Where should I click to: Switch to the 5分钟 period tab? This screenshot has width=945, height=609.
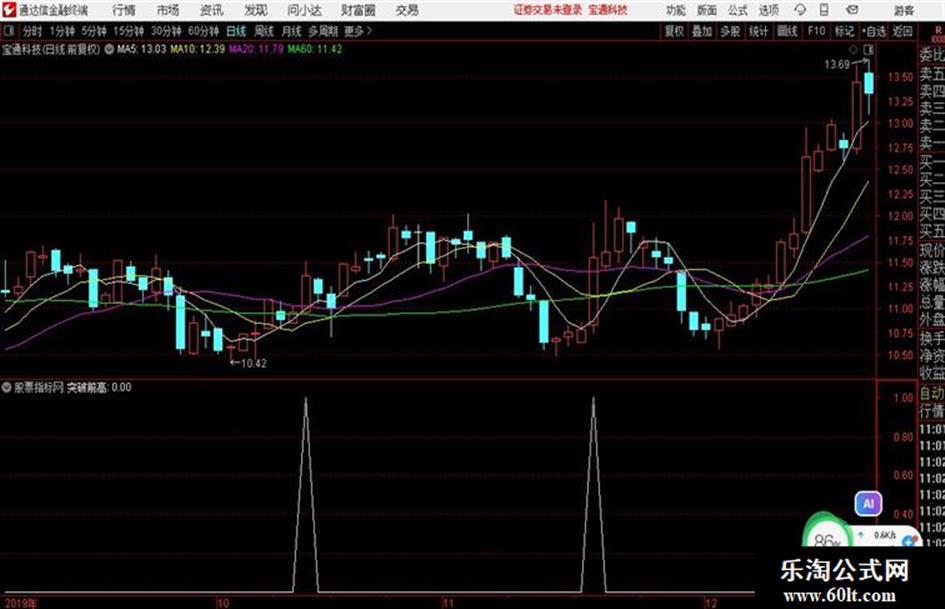(x=94, y=31)
